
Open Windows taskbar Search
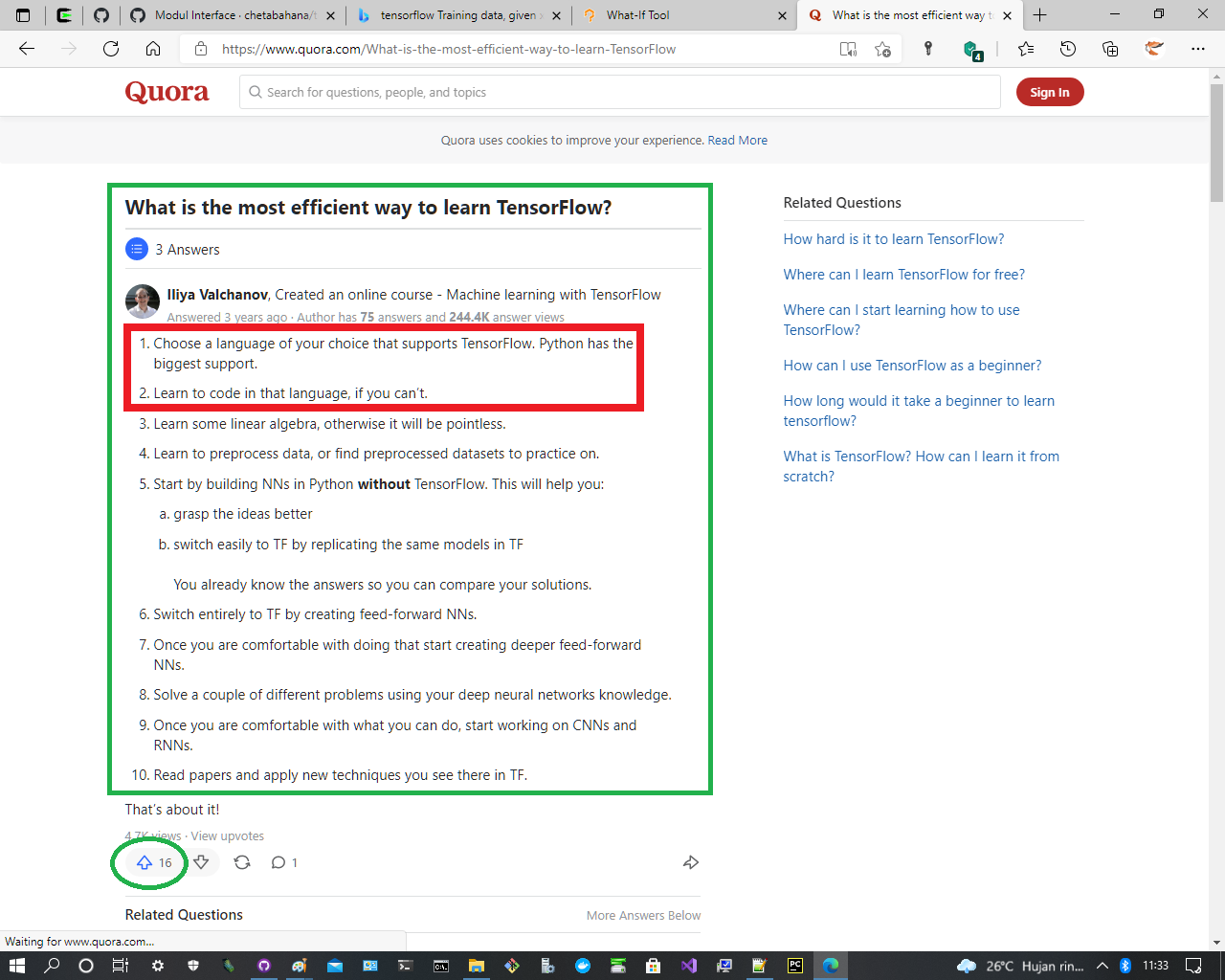52,966
